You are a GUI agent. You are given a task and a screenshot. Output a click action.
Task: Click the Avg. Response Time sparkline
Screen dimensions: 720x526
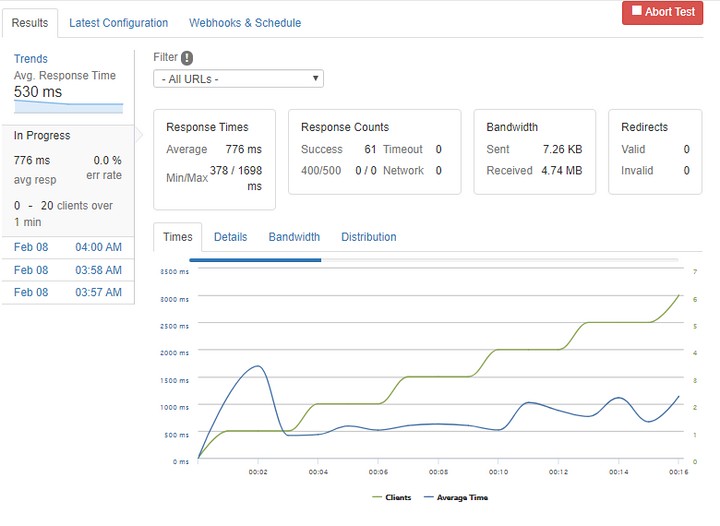68,106
